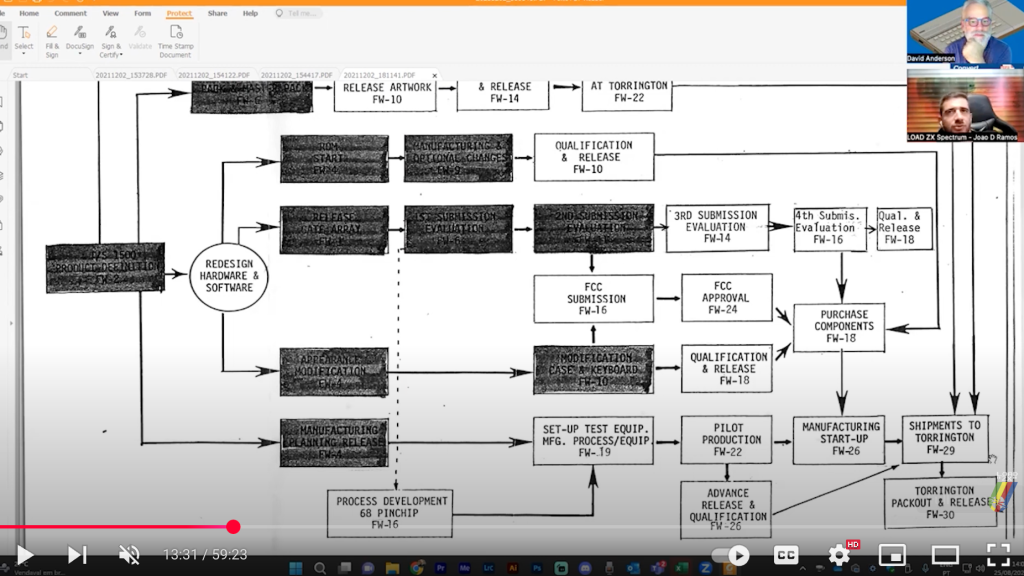Viewport: 1024px width, 576px height.
Task: Open the Home ribbon tab
Action: coord(29,13)
